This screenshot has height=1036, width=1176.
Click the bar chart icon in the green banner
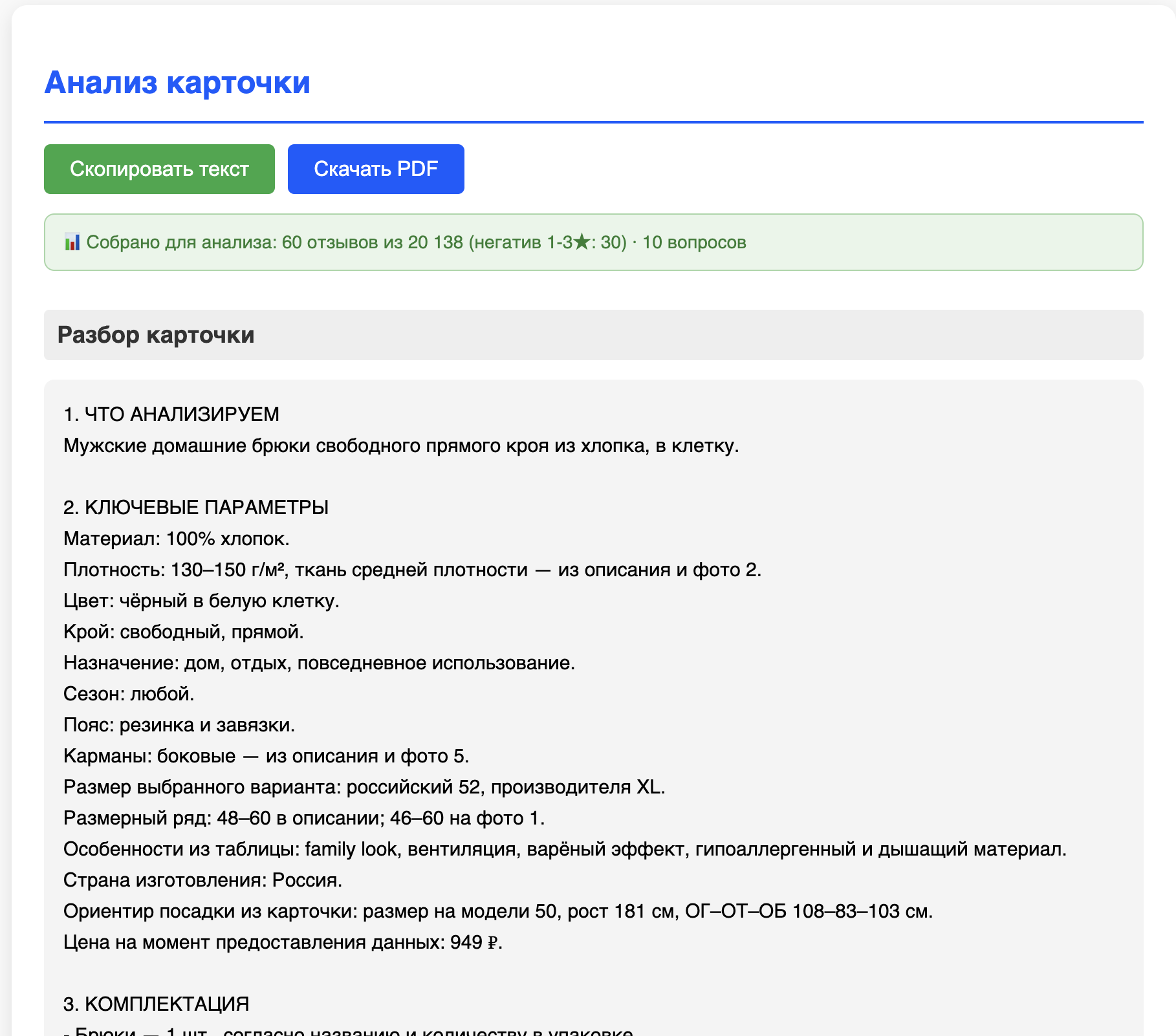pos(72,243)
